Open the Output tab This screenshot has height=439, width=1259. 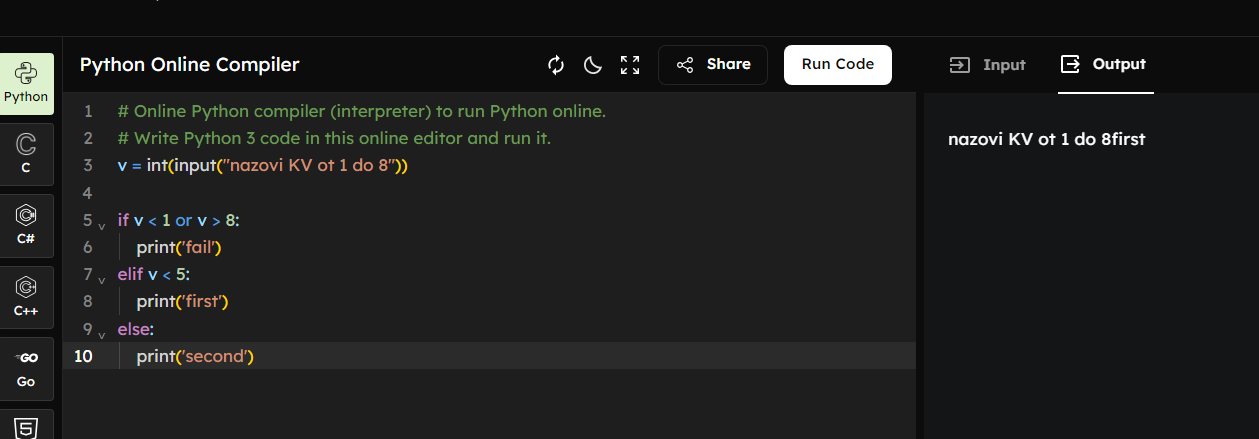1105,65
